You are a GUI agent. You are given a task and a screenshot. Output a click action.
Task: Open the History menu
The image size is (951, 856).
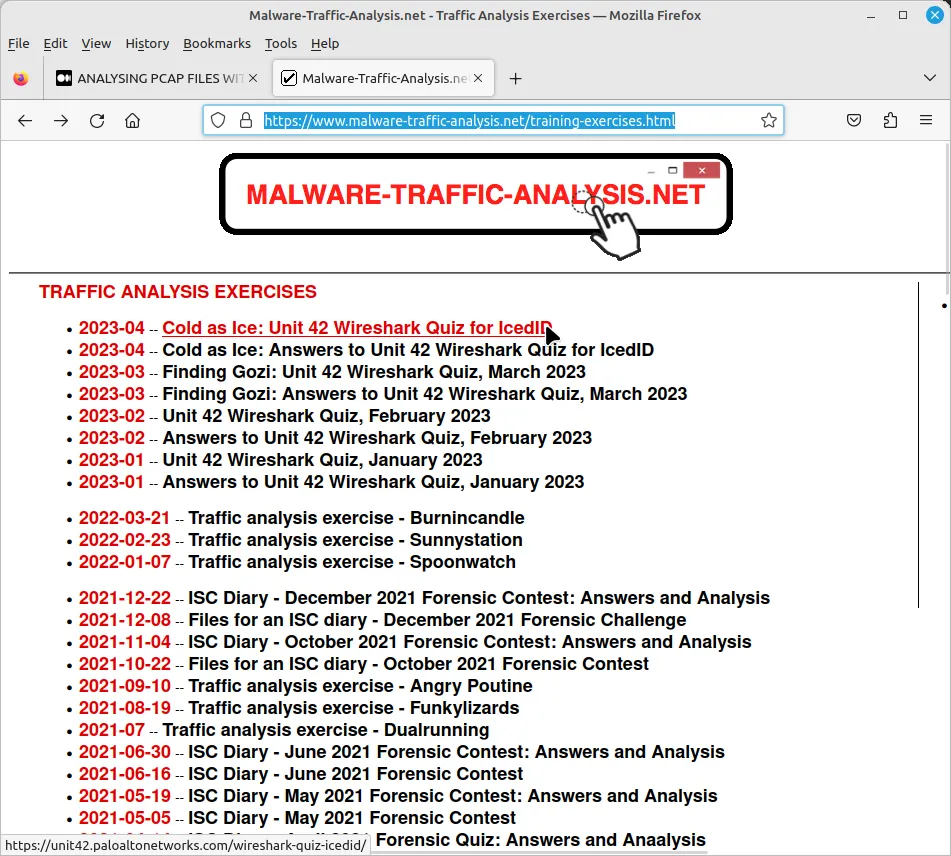click(147, 44)
